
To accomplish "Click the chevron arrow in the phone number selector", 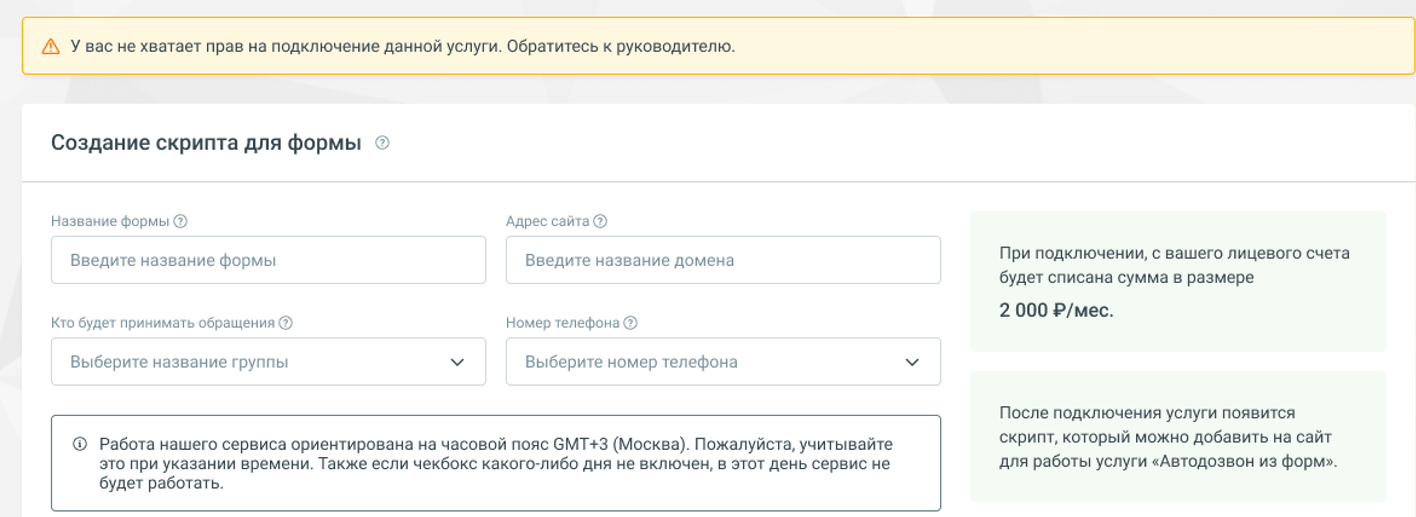I will (x=912, y=362).
